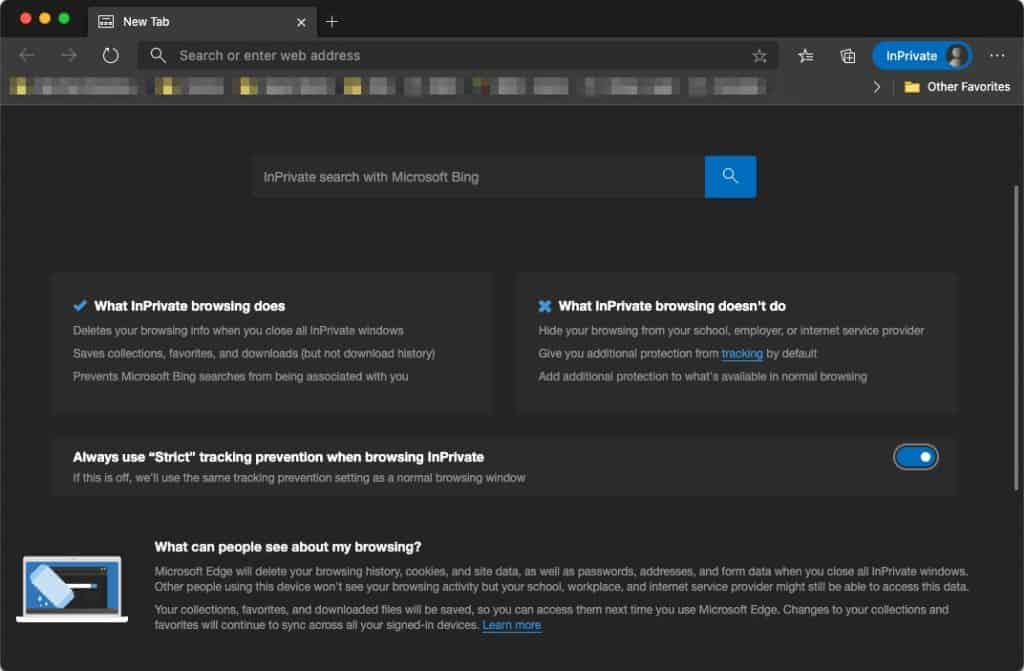This screenshot has width=1024, height=671.
Task: Refresh the current page
Action: (x=110, y=55)
